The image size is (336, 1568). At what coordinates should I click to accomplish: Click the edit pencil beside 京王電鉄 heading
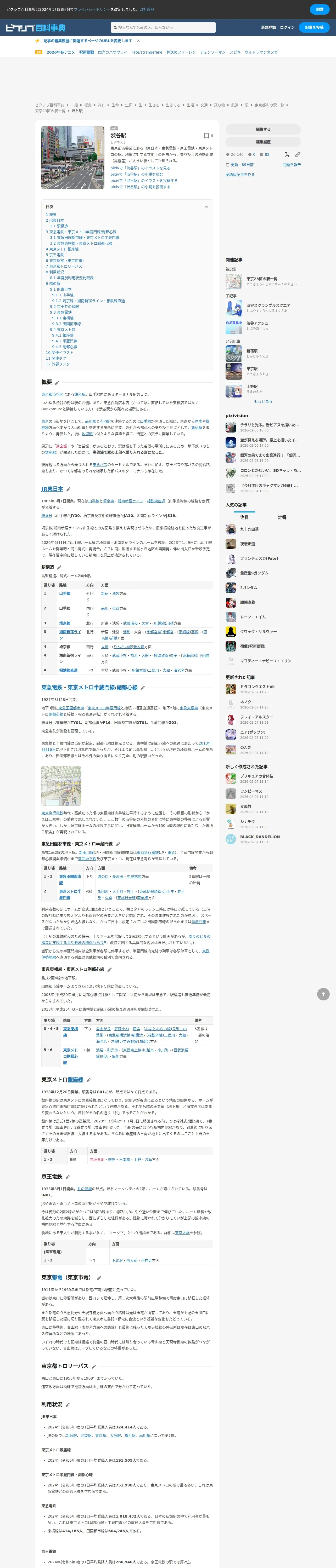68,1177
